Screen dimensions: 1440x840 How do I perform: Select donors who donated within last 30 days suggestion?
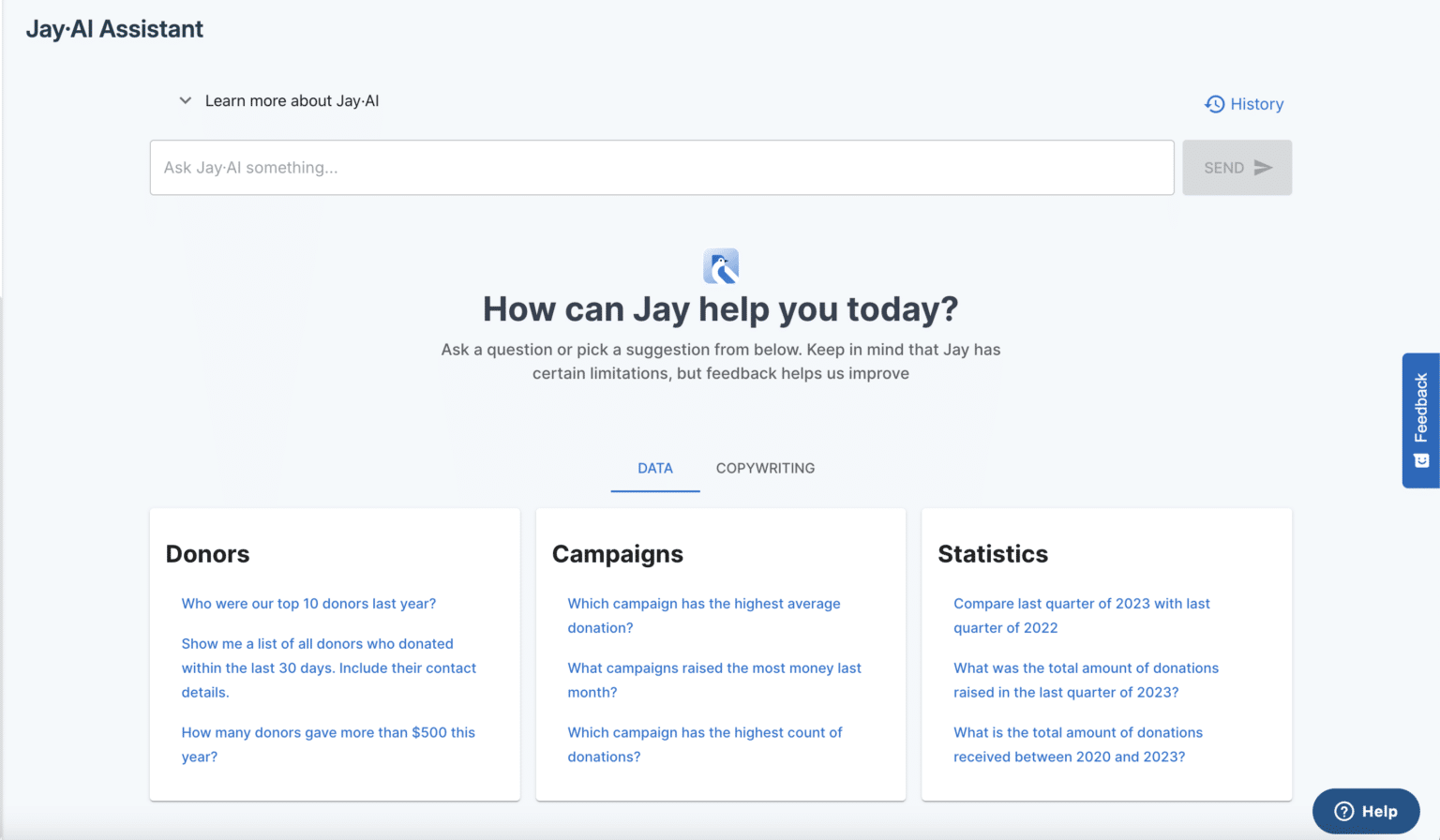pos(329,667)
